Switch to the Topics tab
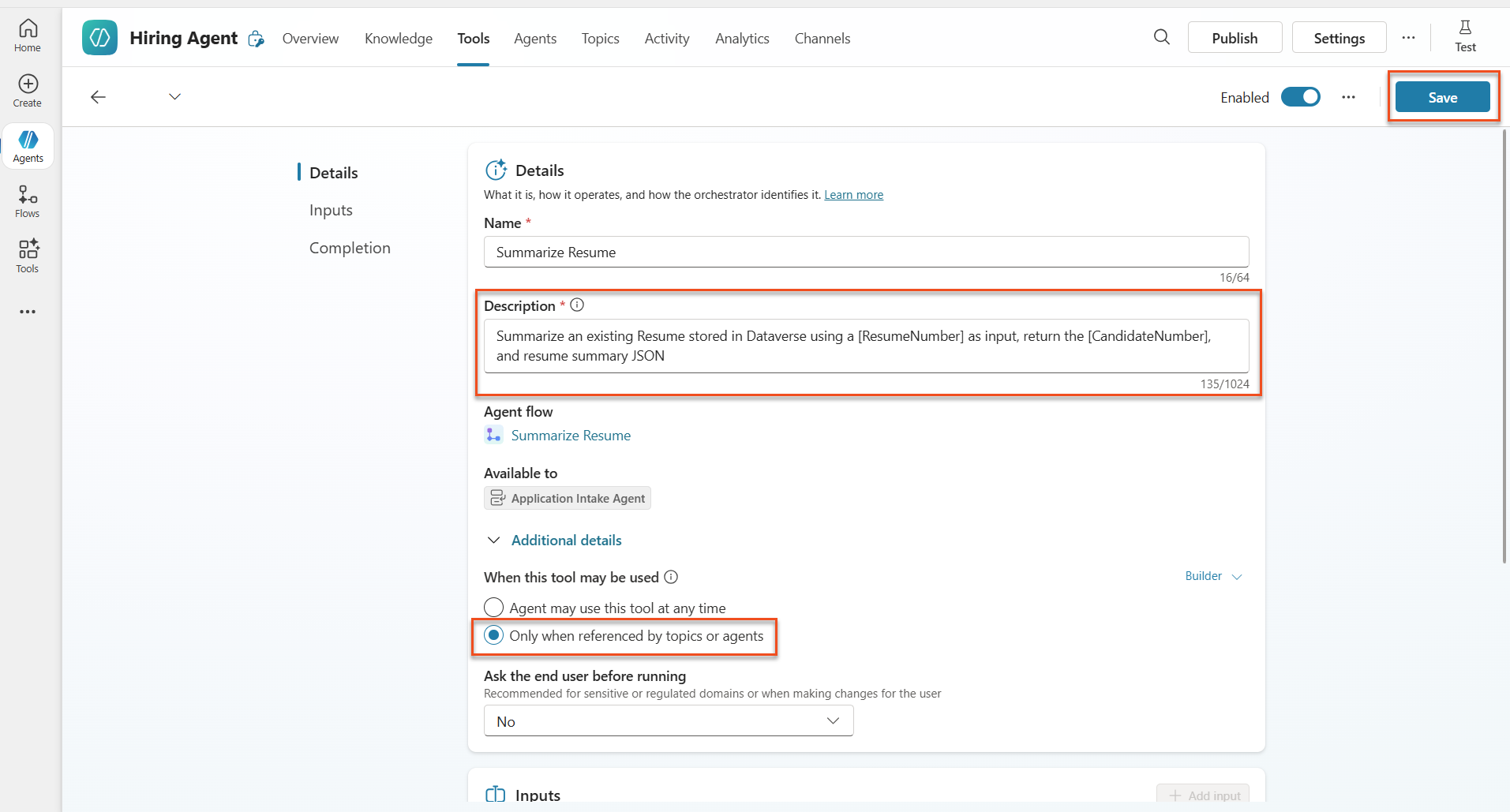1510x812 pixels. pos(601,38)
